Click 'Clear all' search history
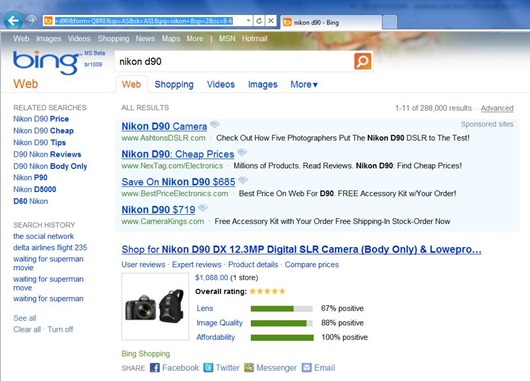This screenshot has height=381, width=530. point(27,329)
